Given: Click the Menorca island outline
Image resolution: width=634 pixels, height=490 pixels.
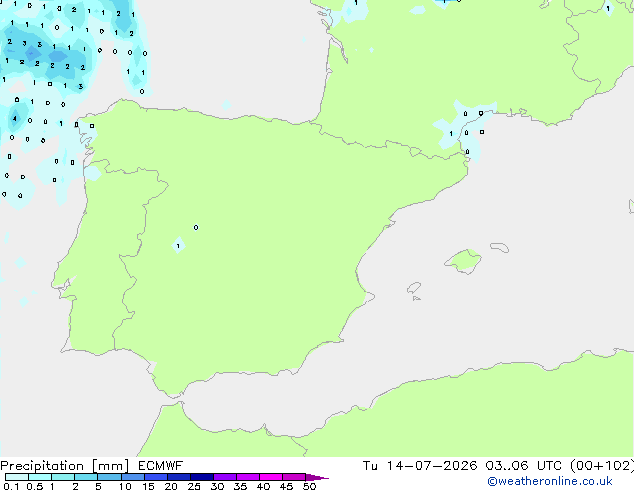Looking at the screenshot, I should tap(500, 247).
